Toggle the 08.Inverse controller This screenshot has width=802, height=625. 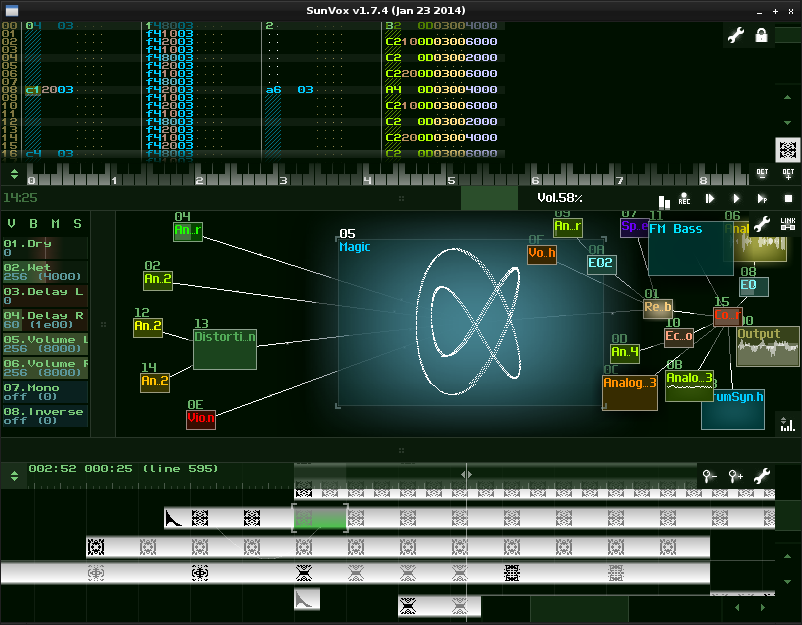[x=44, y=416]
